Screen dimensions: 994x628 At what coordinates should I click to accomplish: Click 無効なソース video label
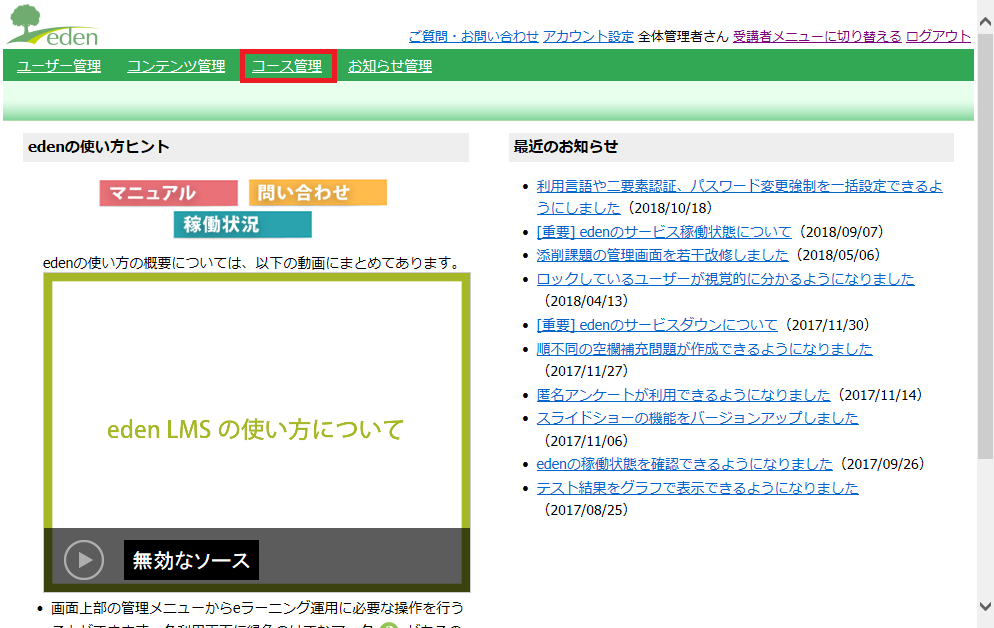tap(191, 560)
